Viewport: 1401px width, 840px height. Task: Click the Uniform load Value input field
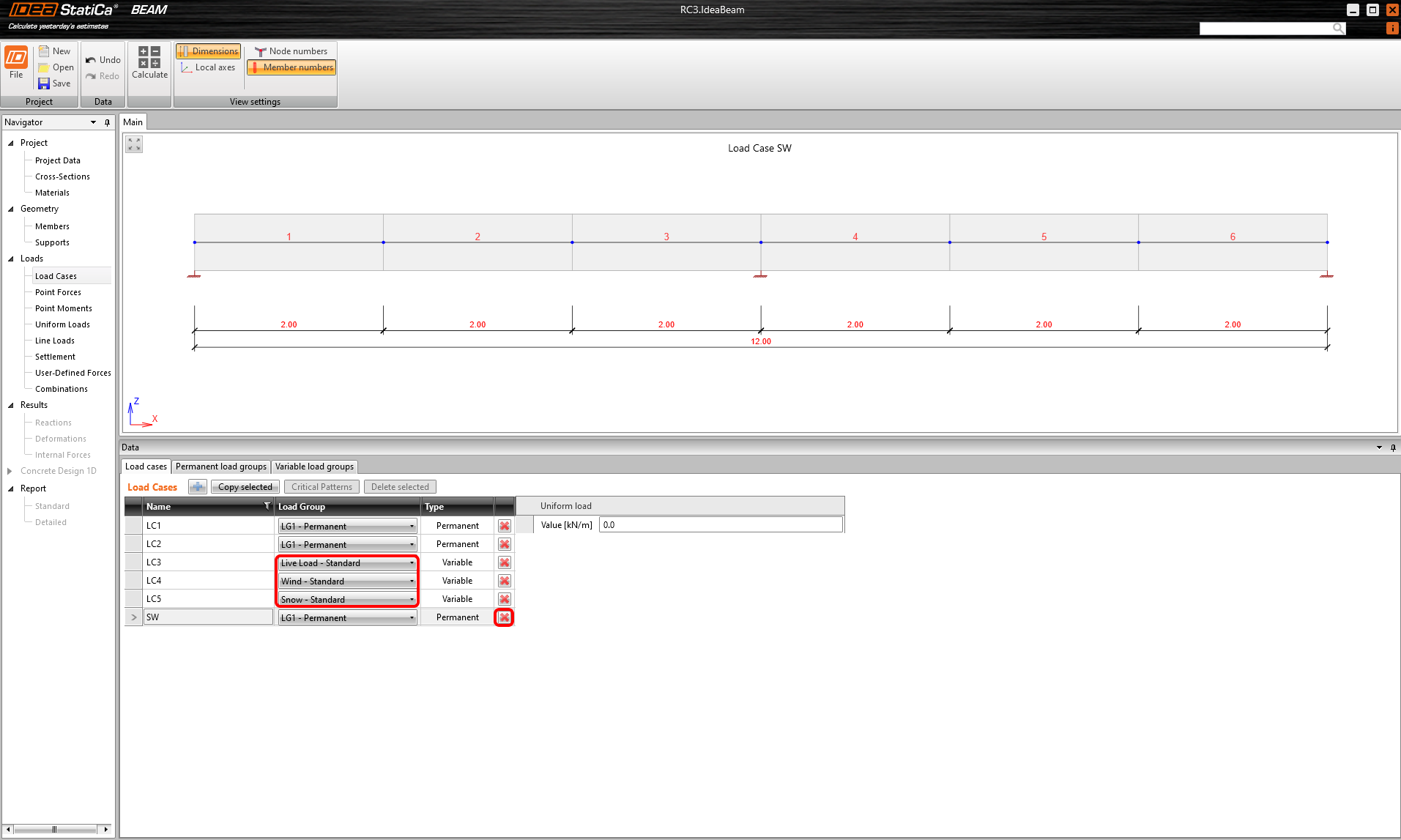[721, 525]
